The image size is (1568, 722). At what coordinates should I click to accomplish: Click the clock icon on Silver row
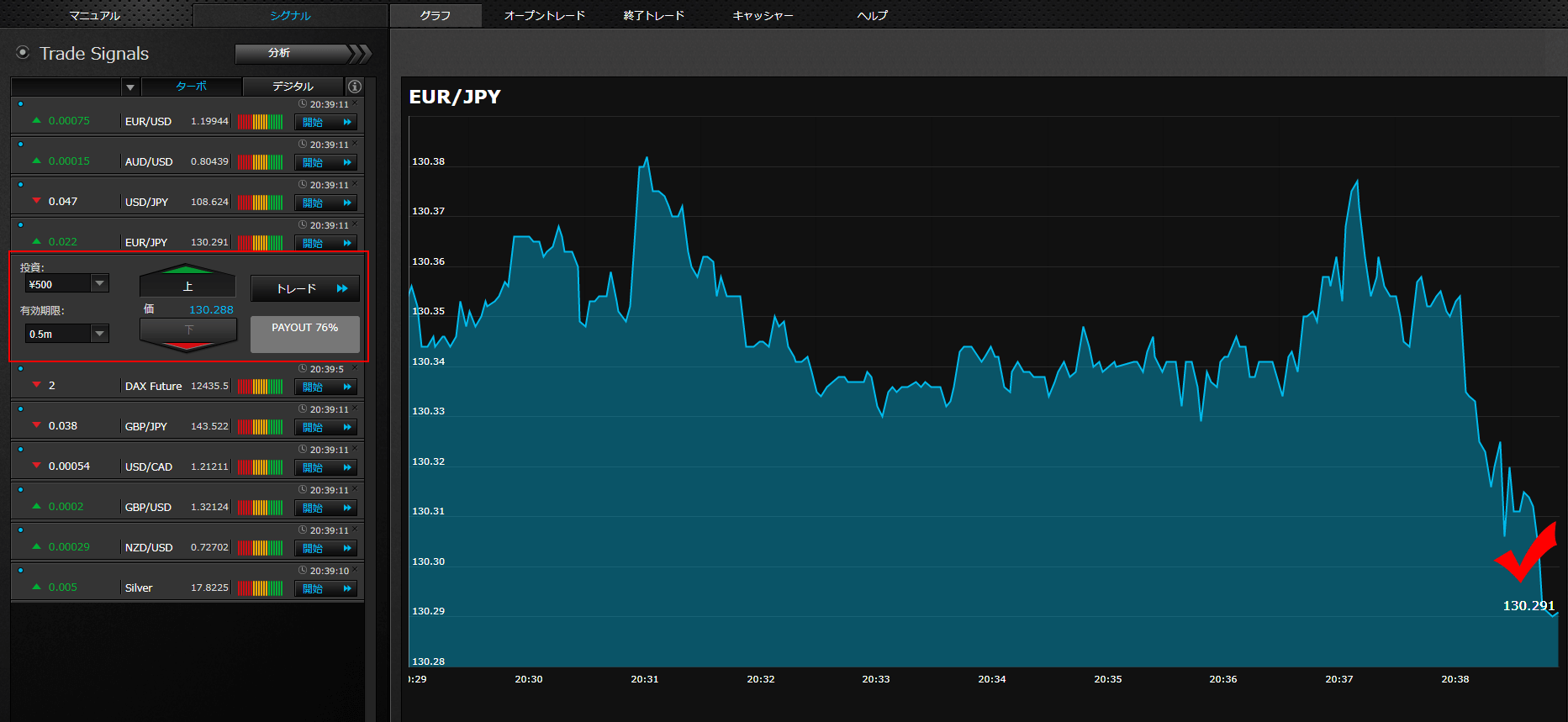pos(303,571)
